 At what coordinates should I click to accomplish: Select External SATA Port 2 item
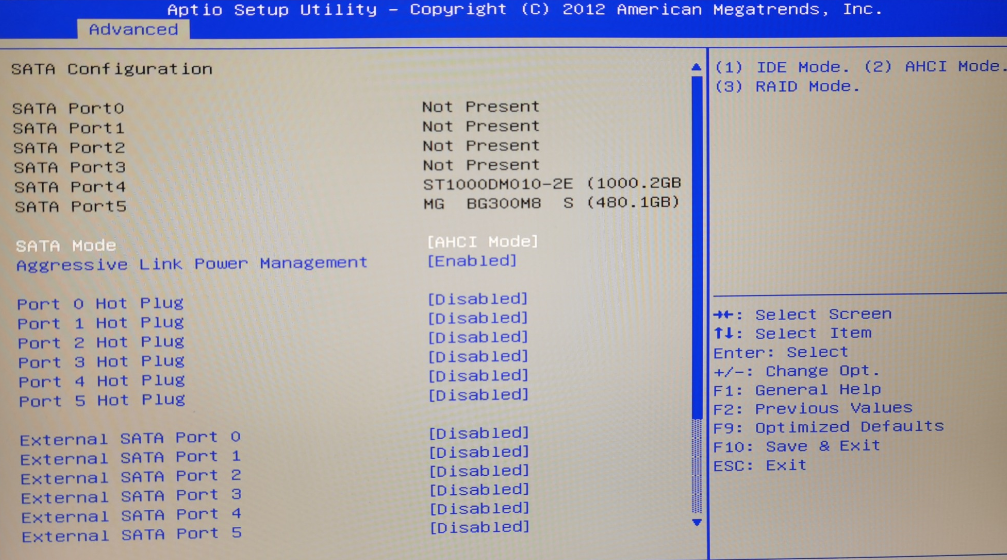(131, 477)
